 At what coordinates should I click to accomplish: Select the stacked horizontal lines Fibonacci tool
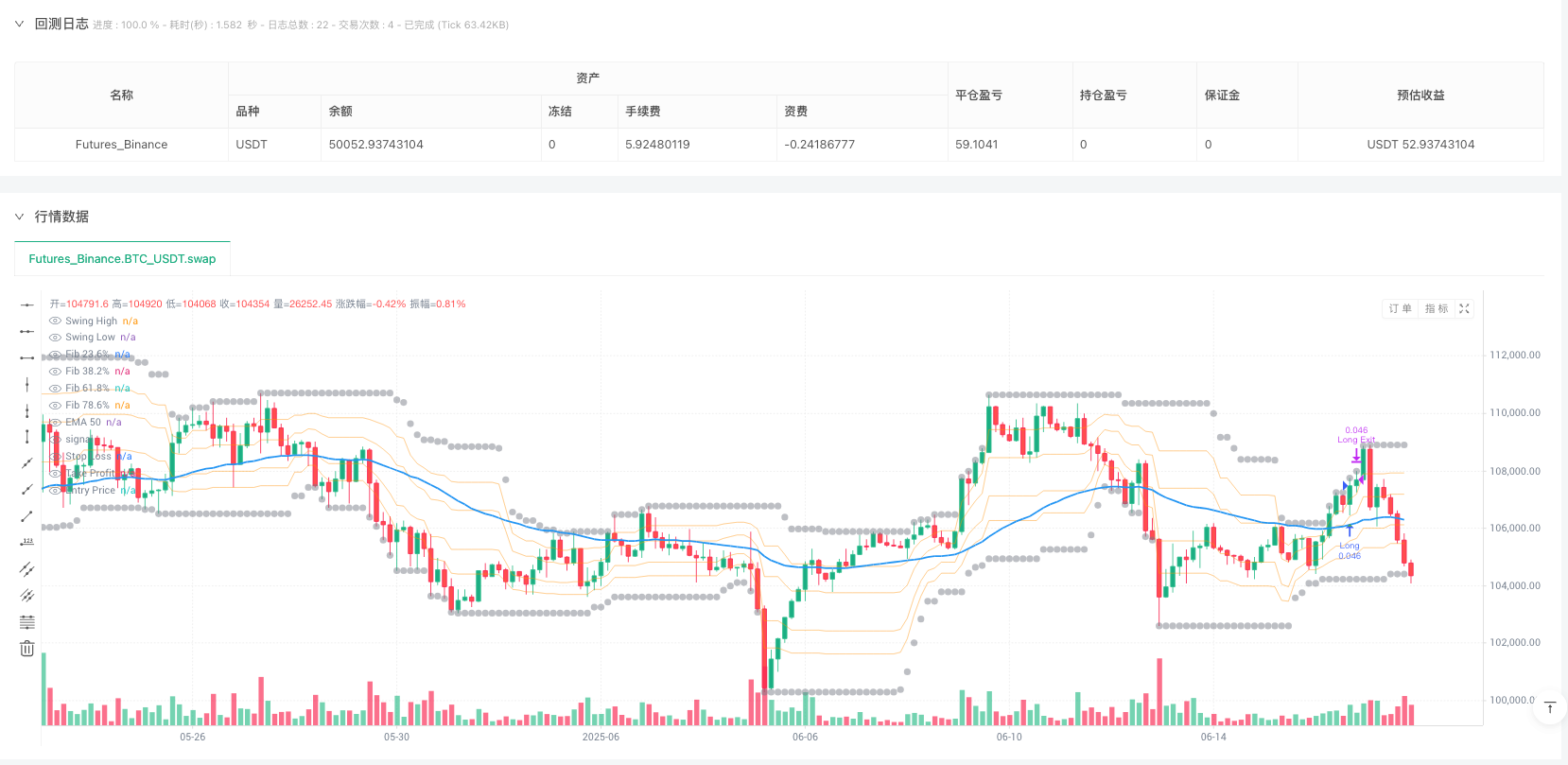pyautogui.click(x=26, y=622)
